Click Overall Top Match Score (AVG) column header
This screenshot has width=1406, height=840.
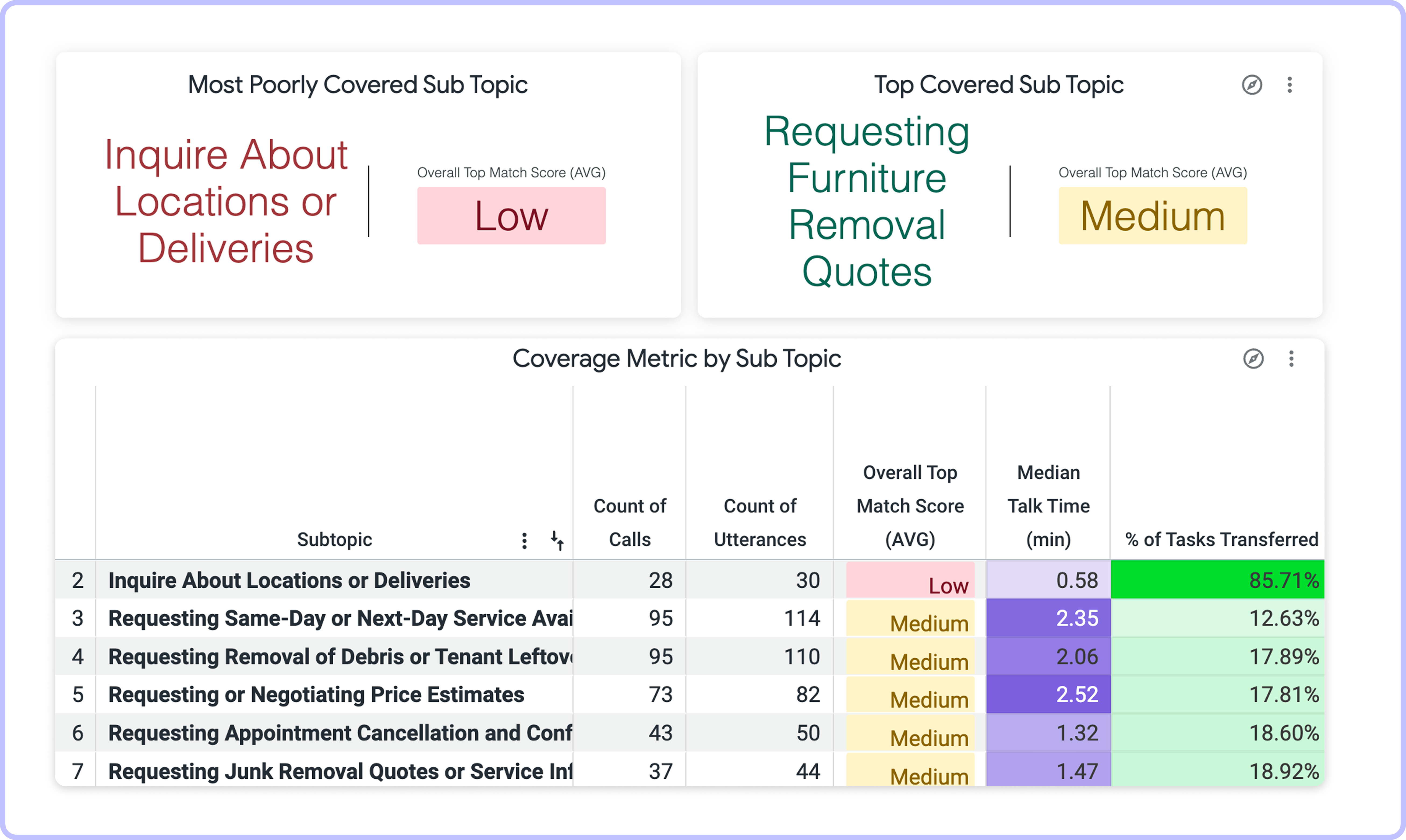click(910, 506)
